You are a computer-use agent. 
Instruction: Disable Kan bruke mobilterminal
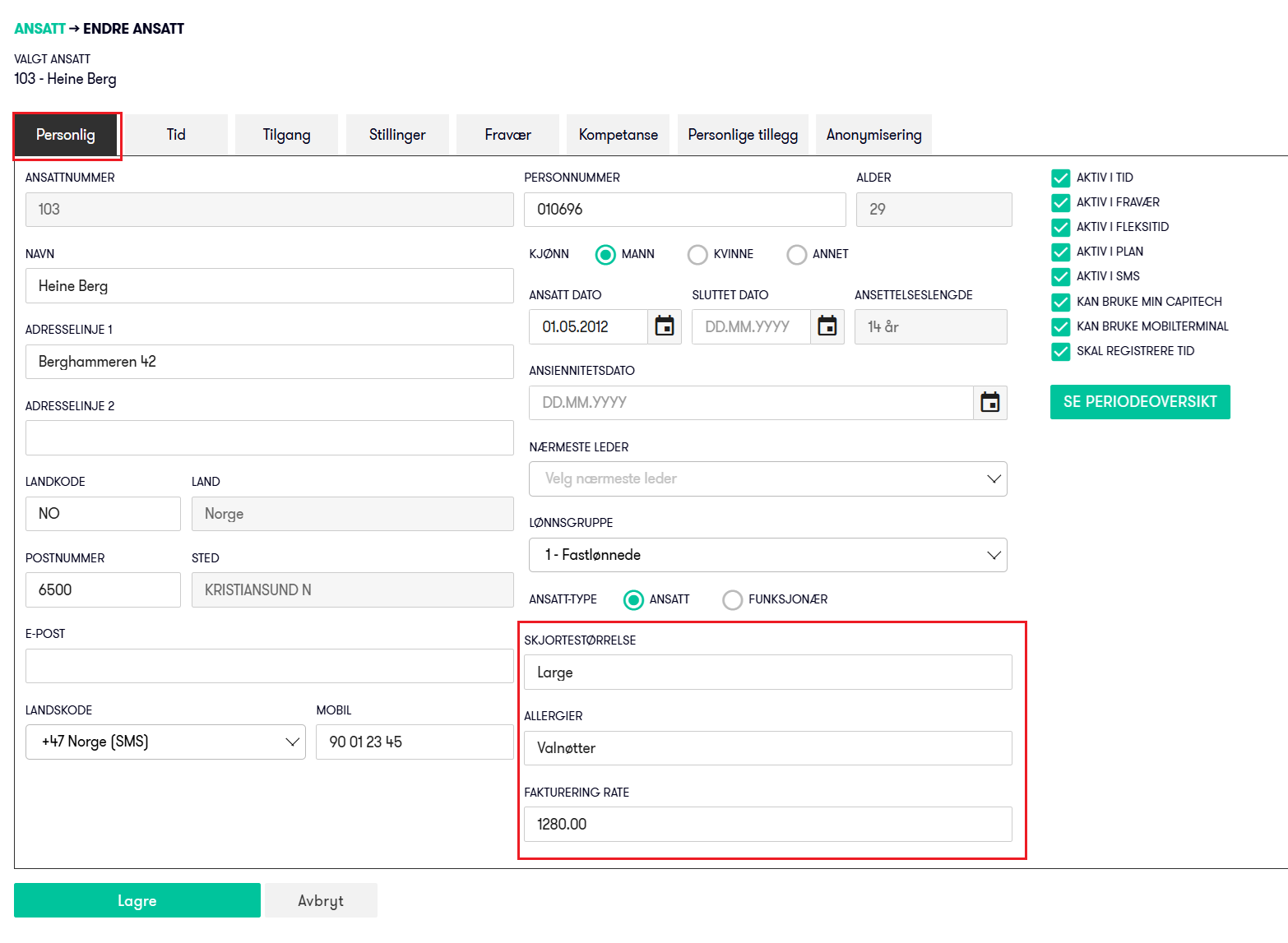click(x=1061, y=326)
